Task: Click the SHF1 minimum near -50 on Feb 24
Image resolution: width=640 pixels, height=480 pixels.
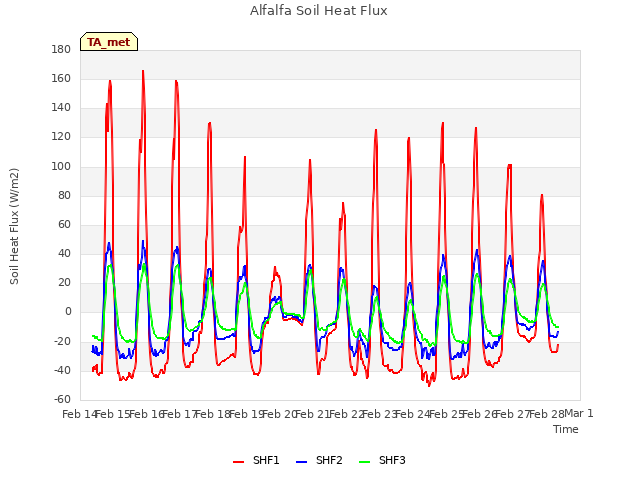Action: [x=429, y=385]
